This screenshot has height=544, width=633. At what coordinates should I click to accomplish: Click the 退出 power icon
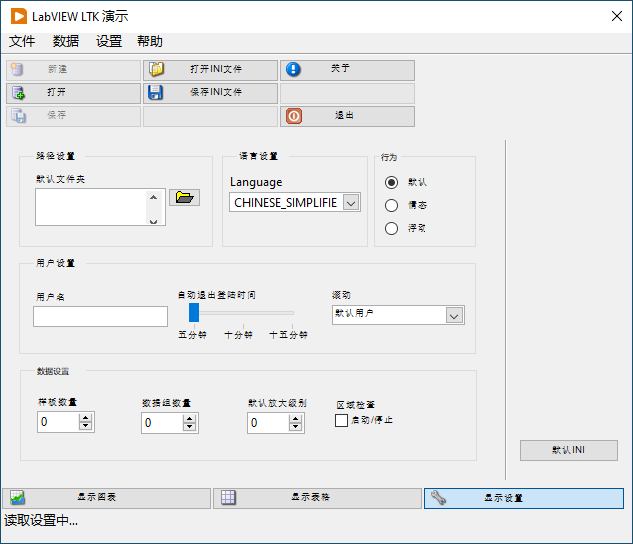pos(294,116)
